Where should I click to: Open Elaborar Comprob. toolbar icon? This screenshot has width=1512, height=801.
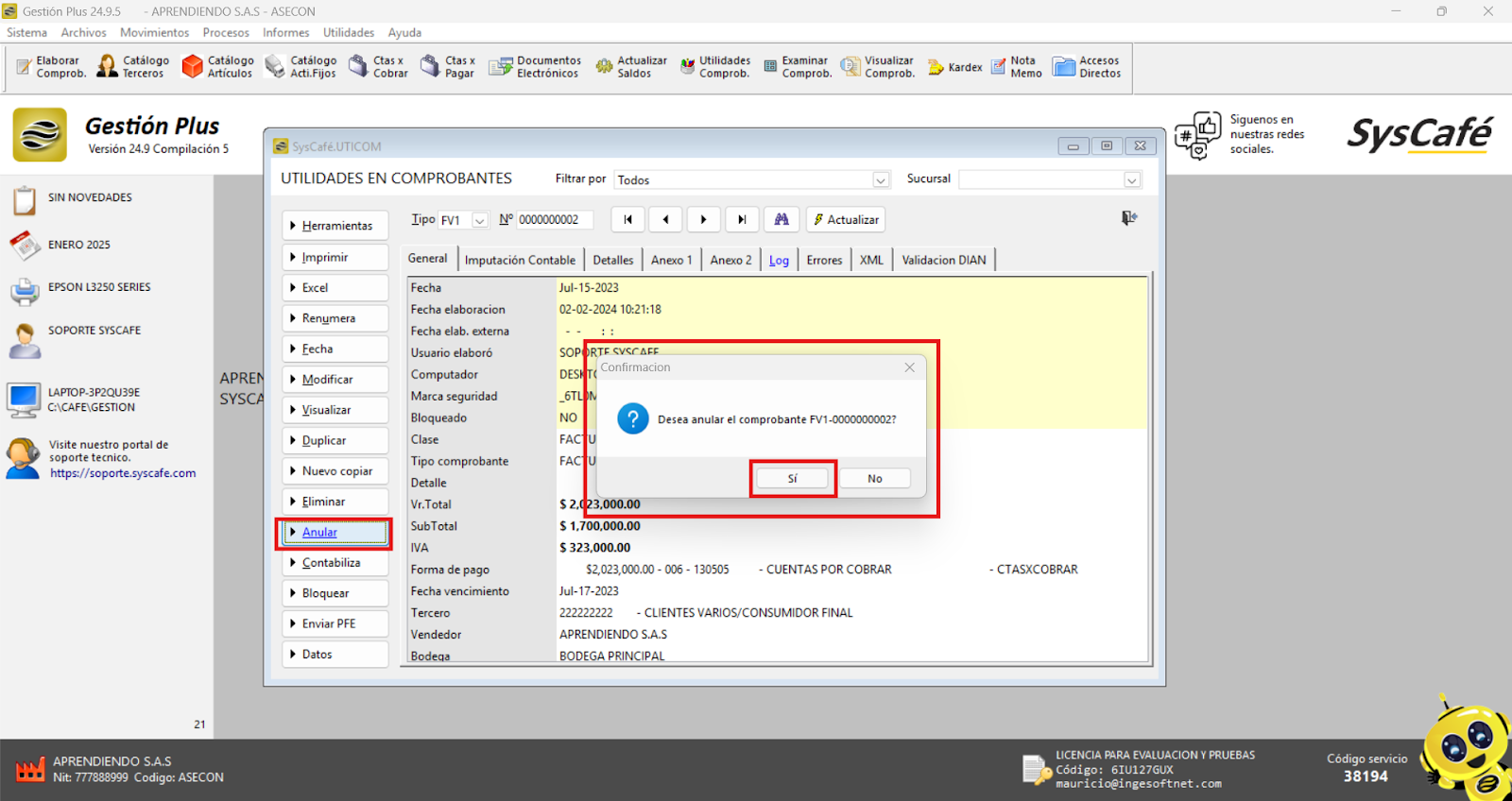[x=51, y=67]
